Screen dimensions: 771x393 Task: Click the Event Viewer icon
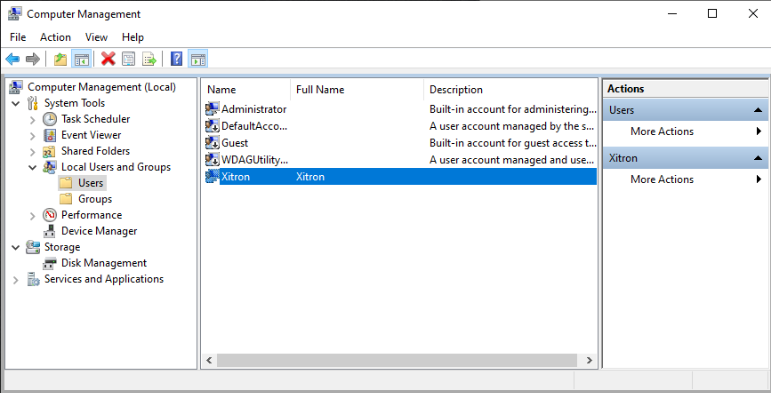(50, 135)
